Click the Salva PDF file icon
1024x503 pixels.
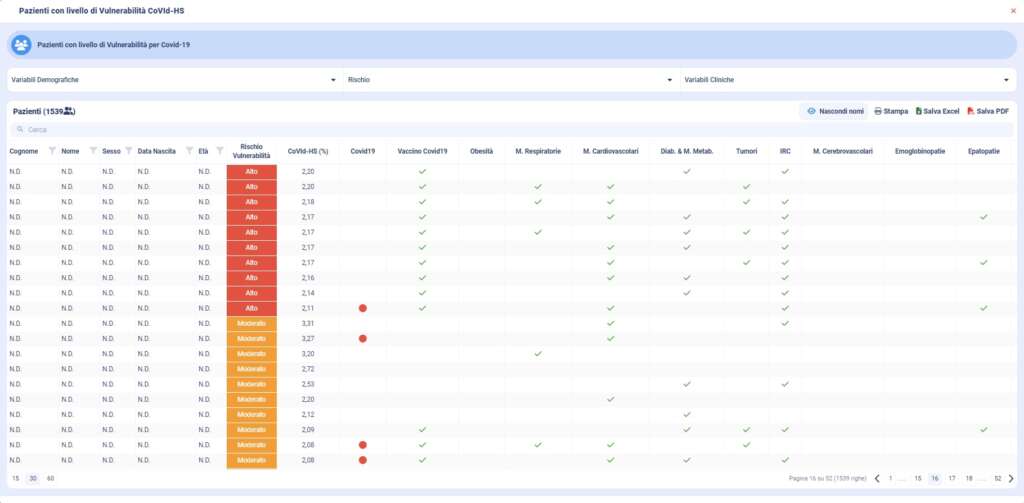(970, 111)
